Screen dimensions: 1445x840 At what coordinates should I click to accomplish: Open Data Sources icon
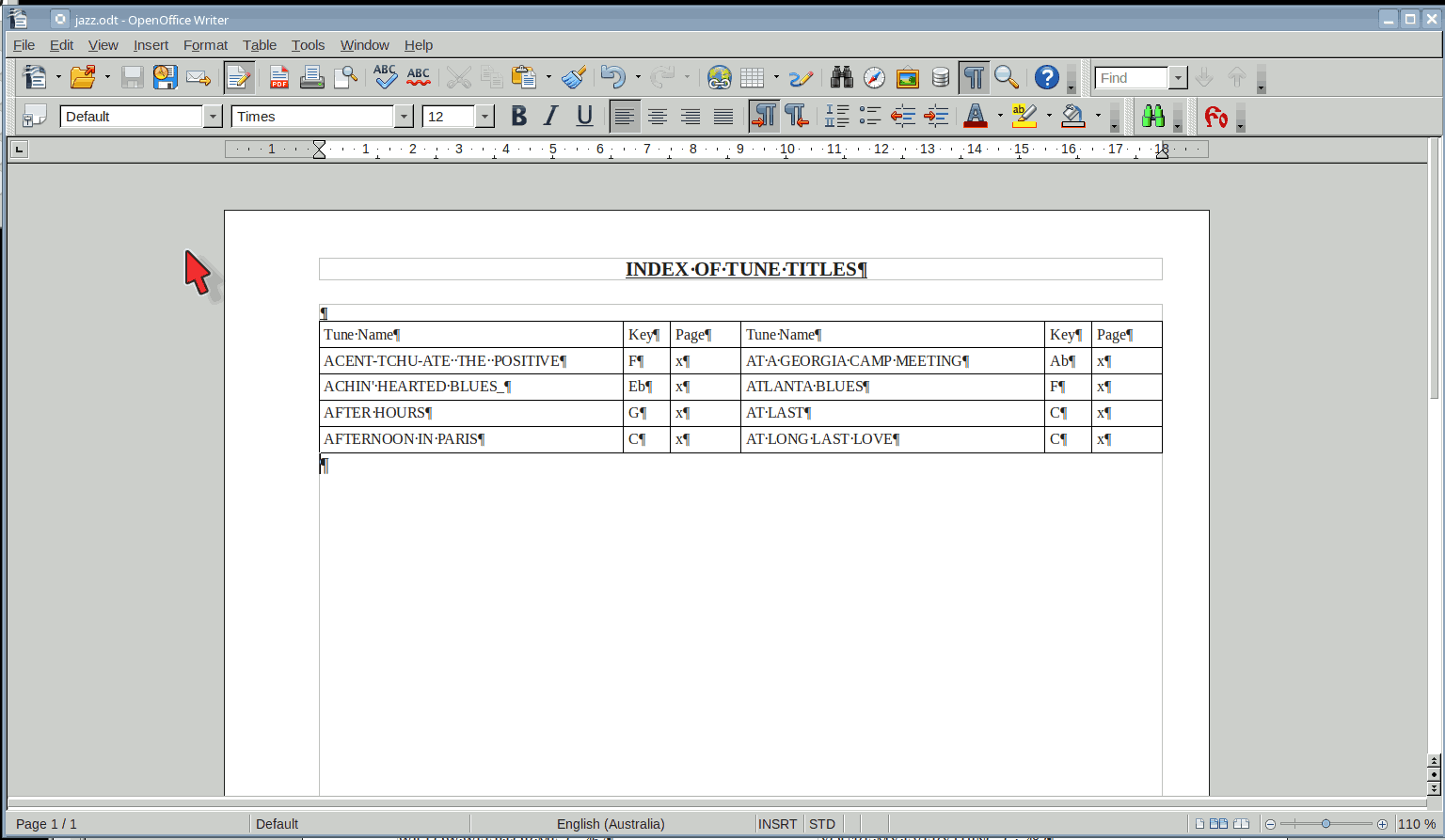(941, 77)
